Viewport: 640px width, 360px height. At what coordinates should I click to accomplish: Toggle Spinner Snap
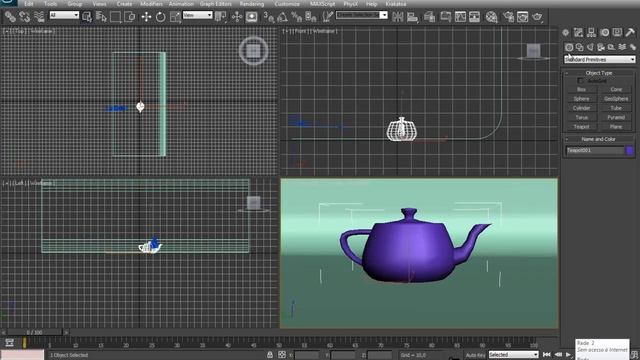pos(311,17)
